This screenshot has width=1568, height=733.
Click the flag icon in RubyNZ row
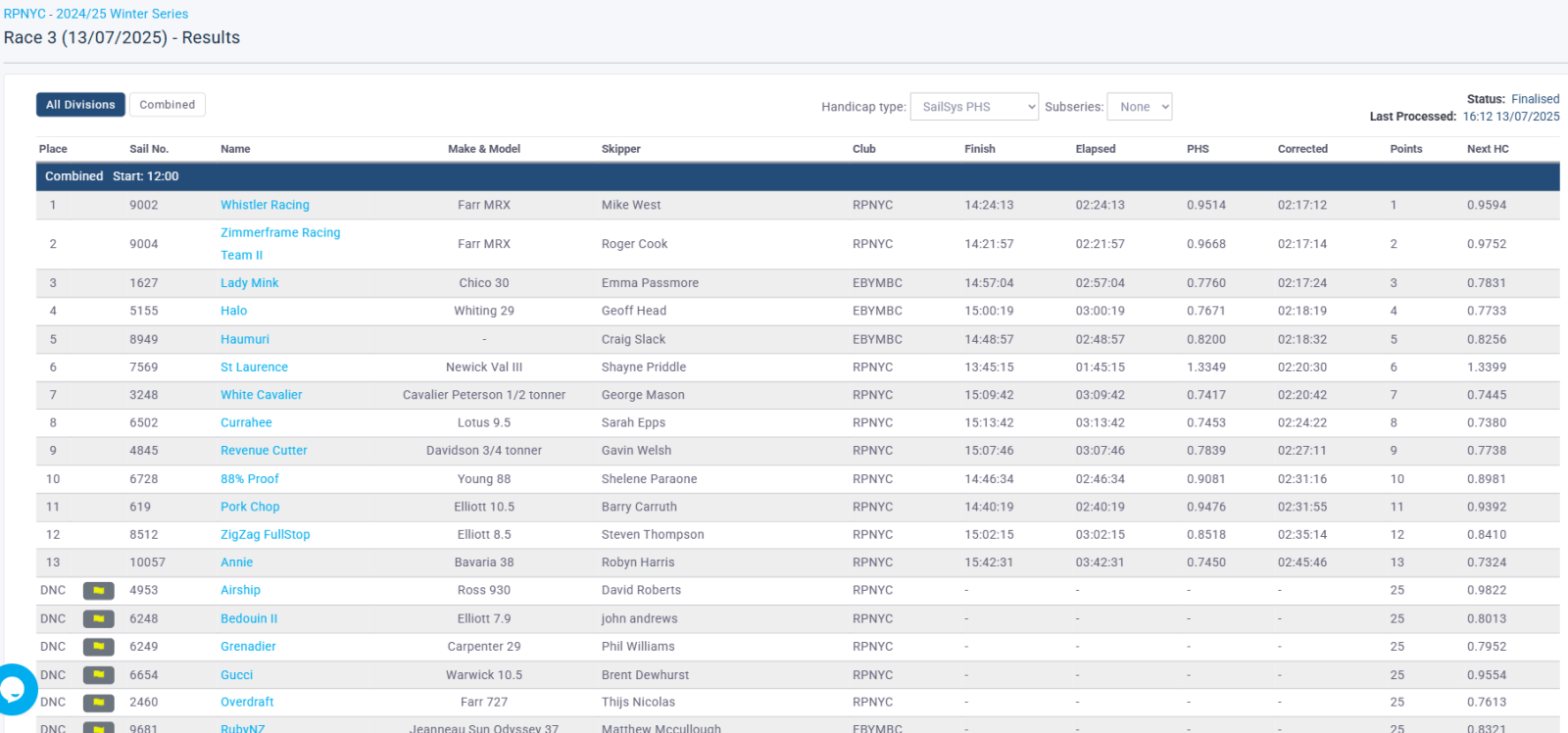(98, 728)
